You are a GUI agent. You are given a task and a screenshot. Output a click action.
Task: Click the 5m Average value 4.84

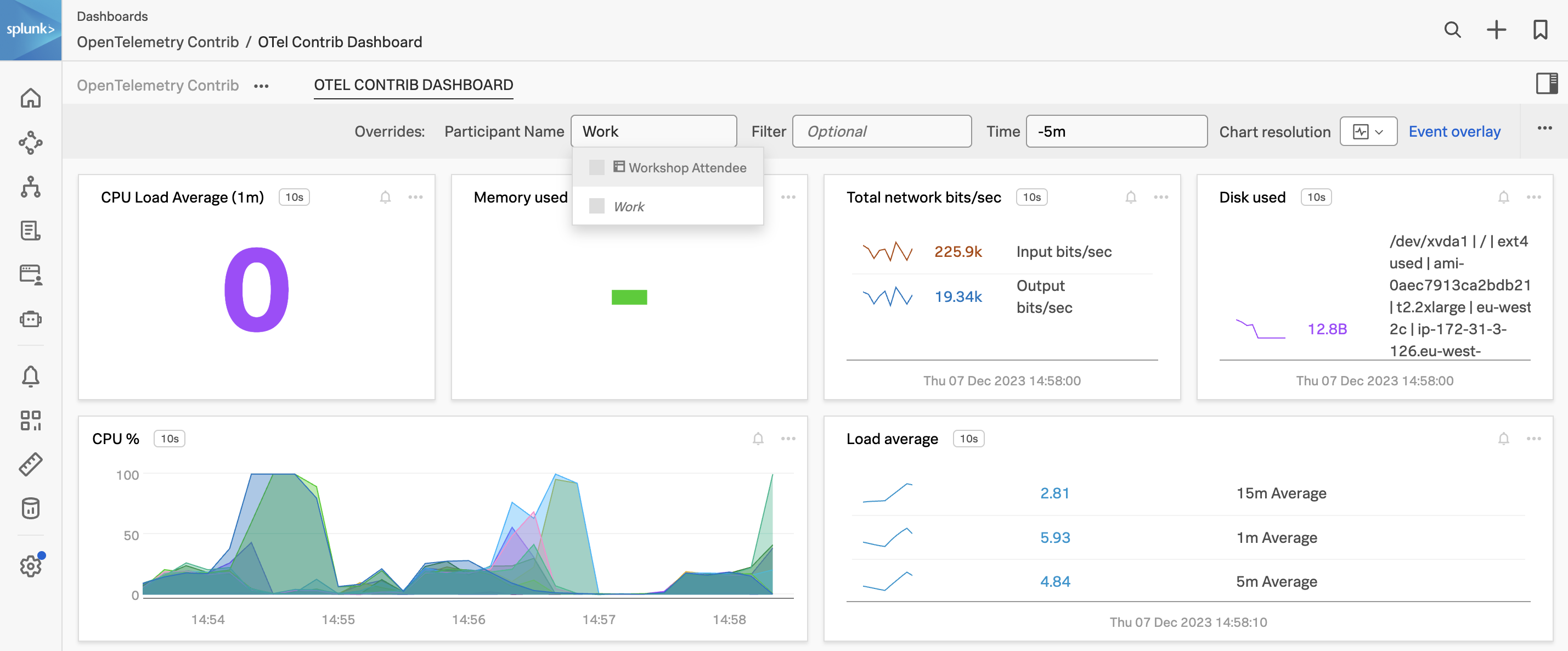click(1054, 582)
